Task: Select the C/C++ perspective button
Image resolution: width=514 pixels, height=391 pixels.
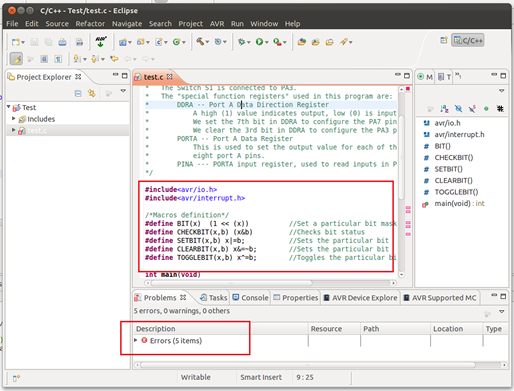Action: coord(468,40)
